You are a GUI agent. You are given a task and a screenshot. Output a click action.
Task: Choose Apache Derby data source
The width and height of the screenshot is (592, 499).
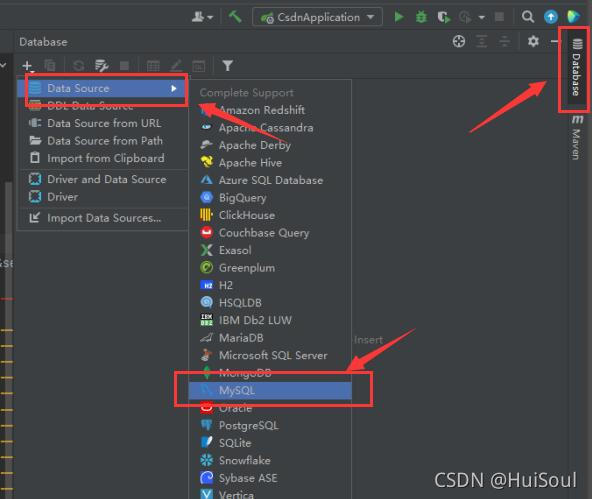click(270, 145)
